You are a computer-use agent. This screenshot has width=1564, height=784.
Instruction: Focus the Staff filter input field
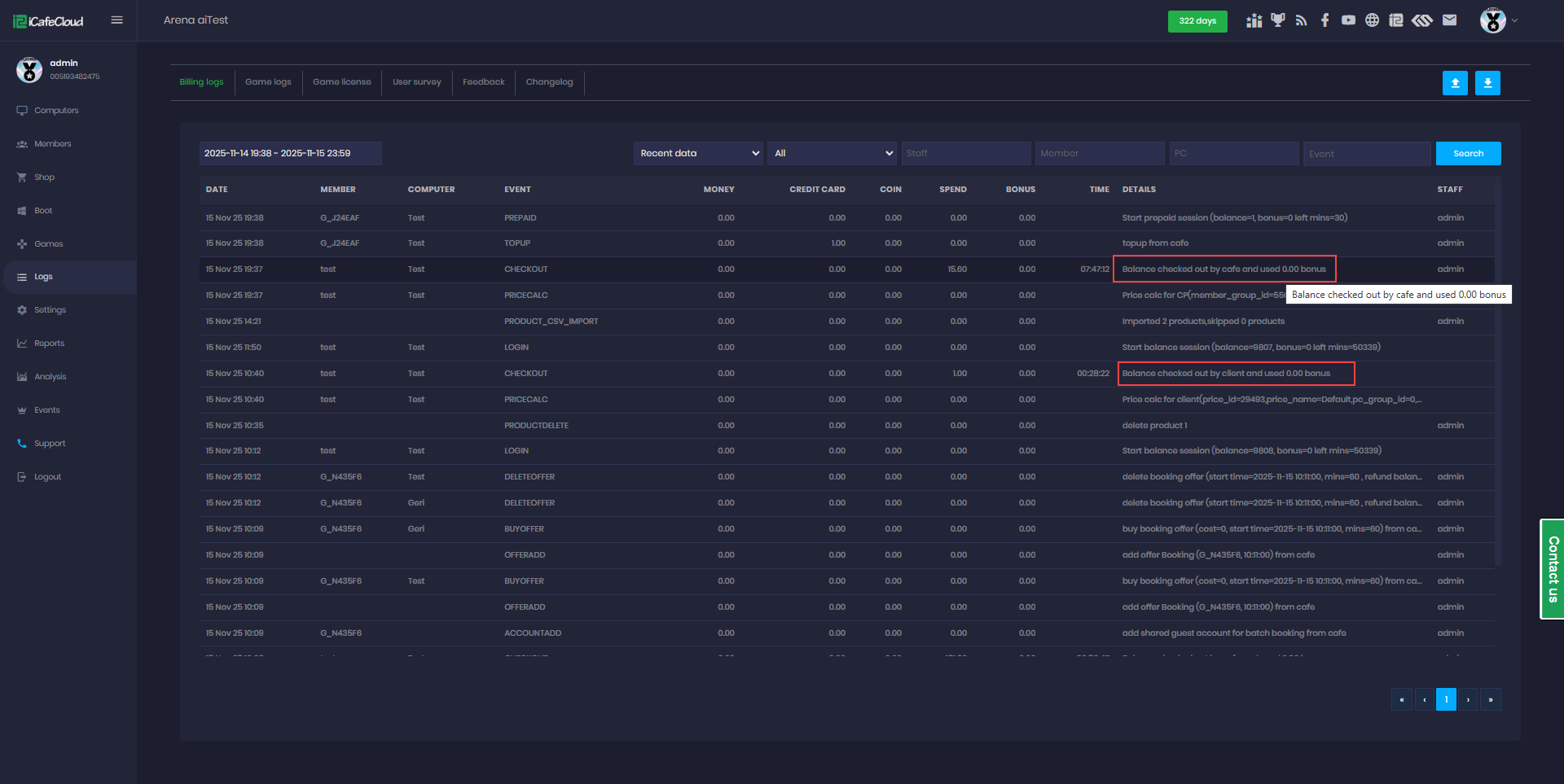pos(965,153)
